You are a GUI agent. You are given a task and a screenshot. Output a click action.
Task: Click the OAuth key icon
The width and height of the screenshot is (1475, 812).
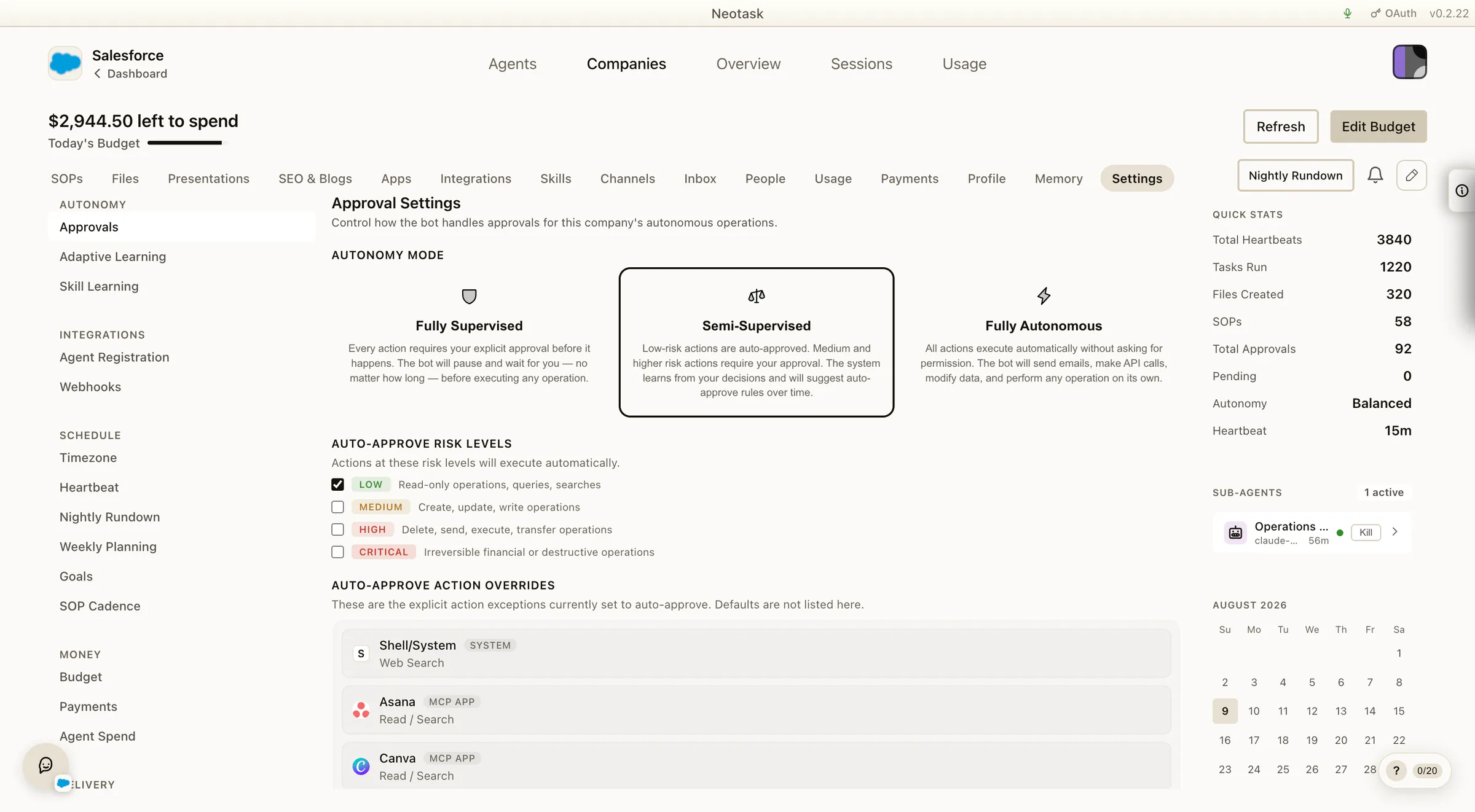coord(1375,14)
